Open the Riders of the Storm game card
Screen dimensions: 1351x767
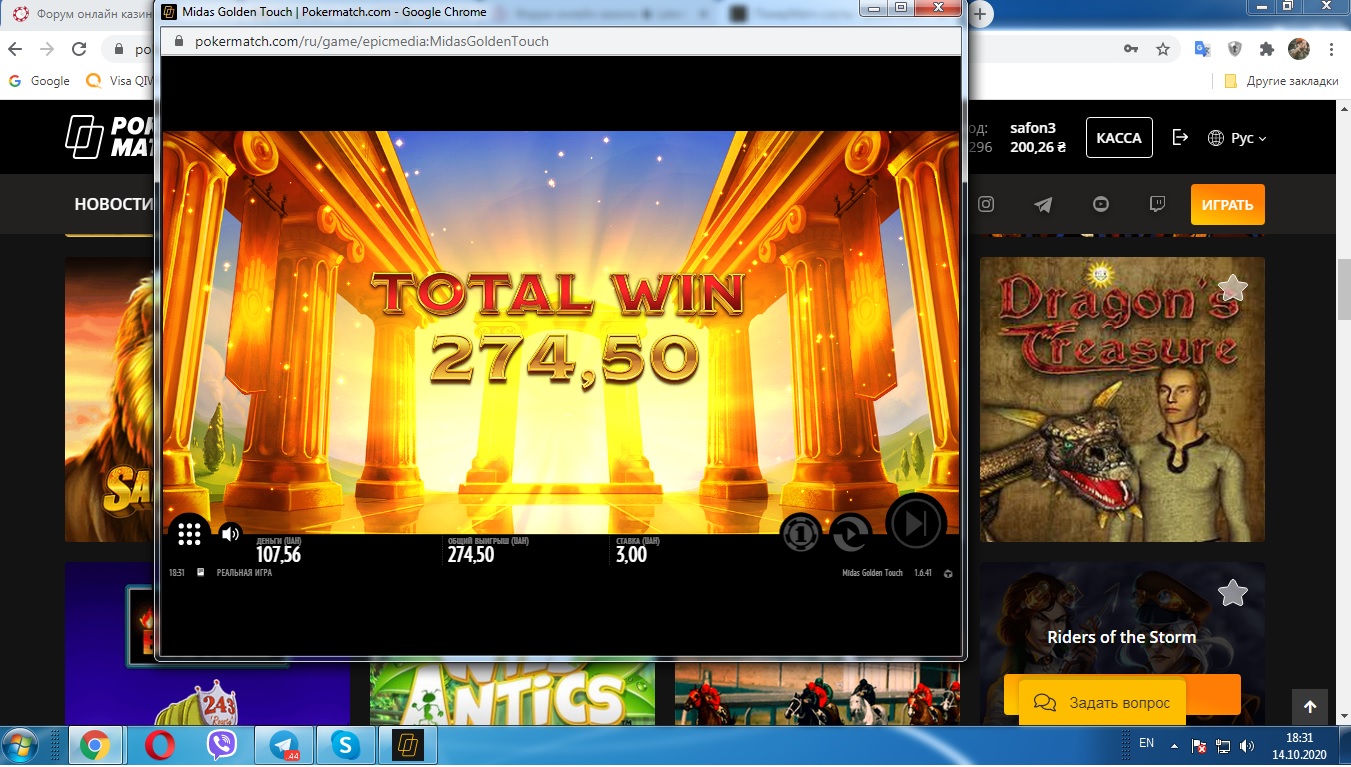click(x=1122, y=643)
